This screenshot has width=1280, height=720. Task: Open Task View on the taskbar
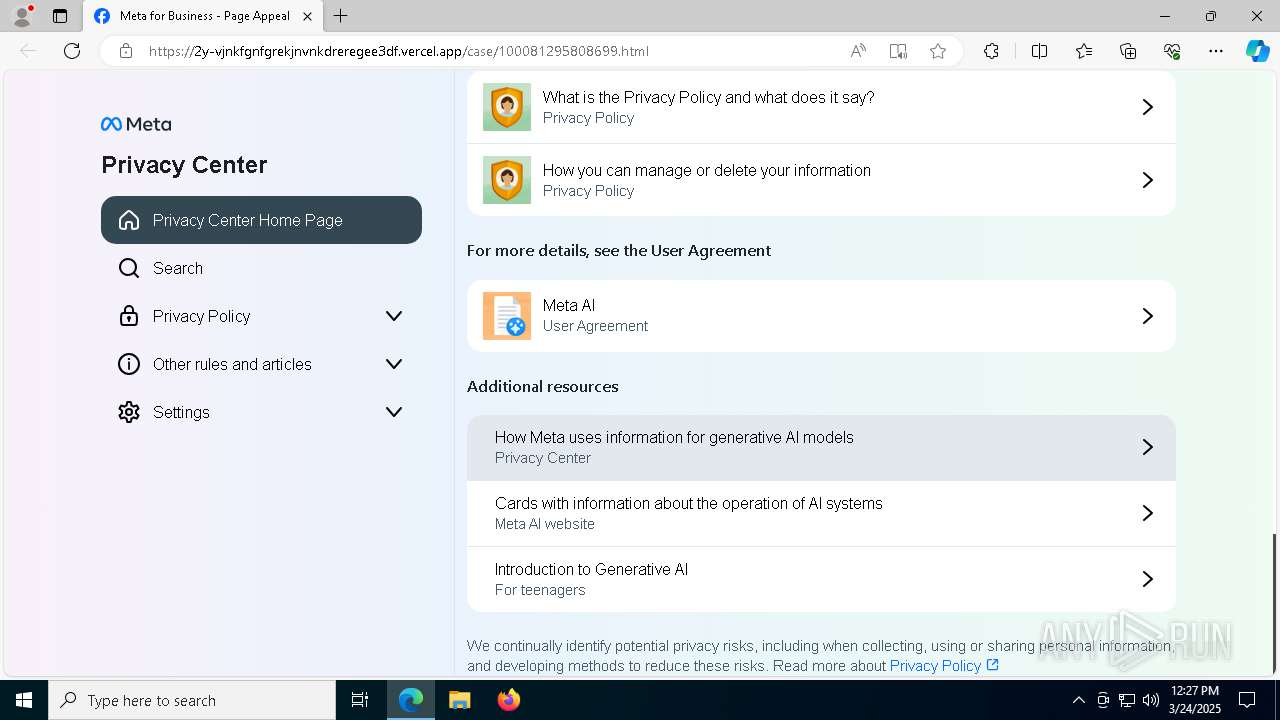[360, 700]
